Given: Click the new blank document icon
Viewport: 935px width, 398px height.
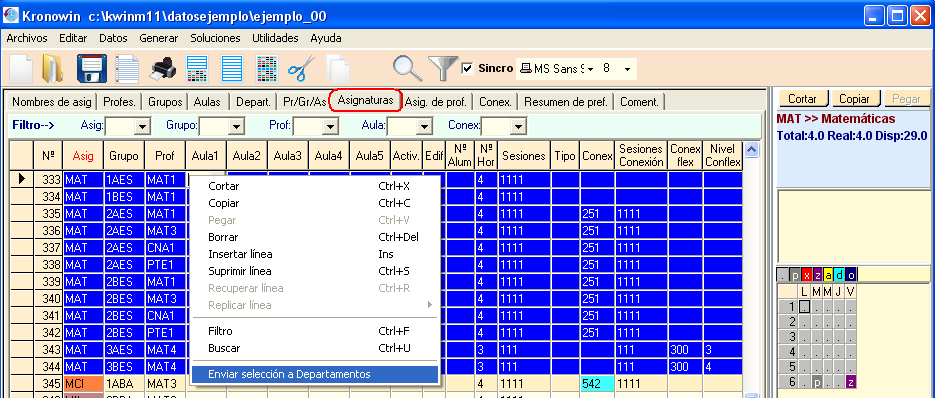Looking at the screenshot, I should [x=21, y=68].
